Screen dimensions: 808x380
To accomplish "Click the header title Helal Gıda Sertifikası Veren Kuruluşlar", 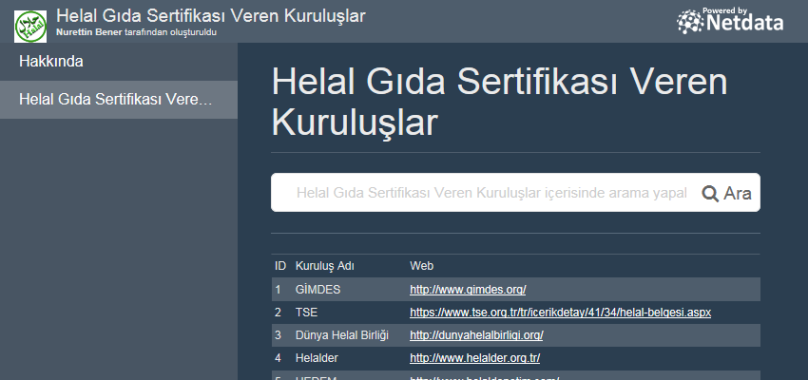I will [x=211, y=16].
